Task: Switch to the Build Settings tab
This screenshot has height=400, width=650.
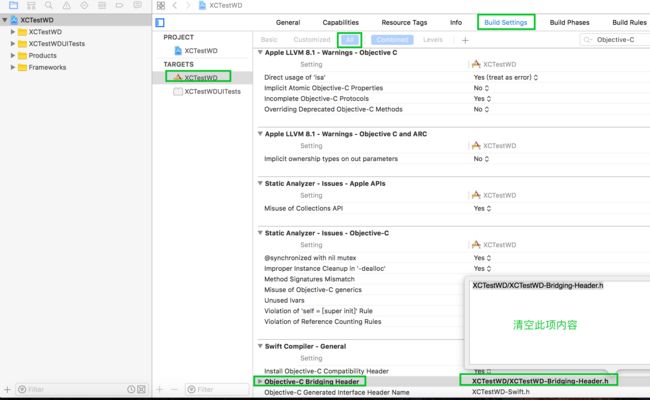Action: pos(505,22)
